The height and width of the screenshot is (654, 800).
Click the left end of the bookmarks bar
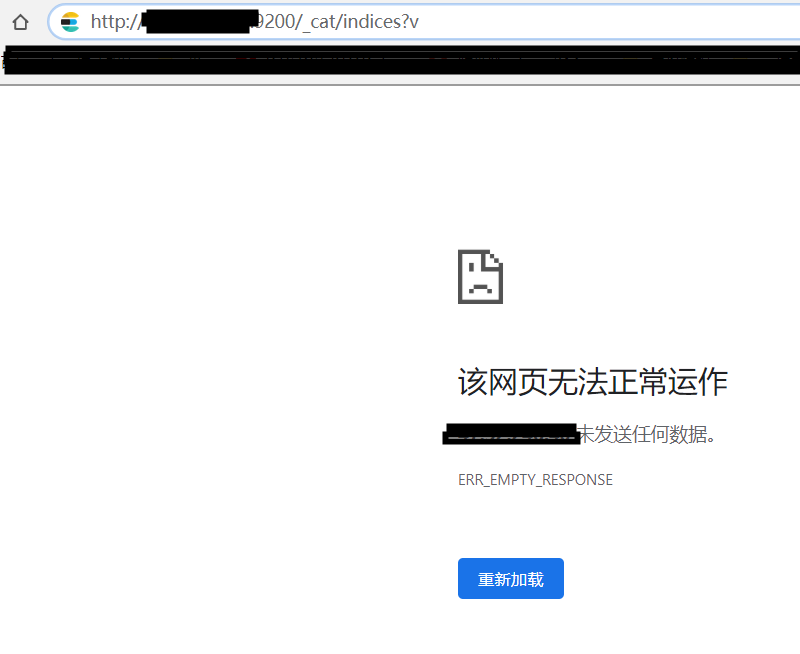10,62
